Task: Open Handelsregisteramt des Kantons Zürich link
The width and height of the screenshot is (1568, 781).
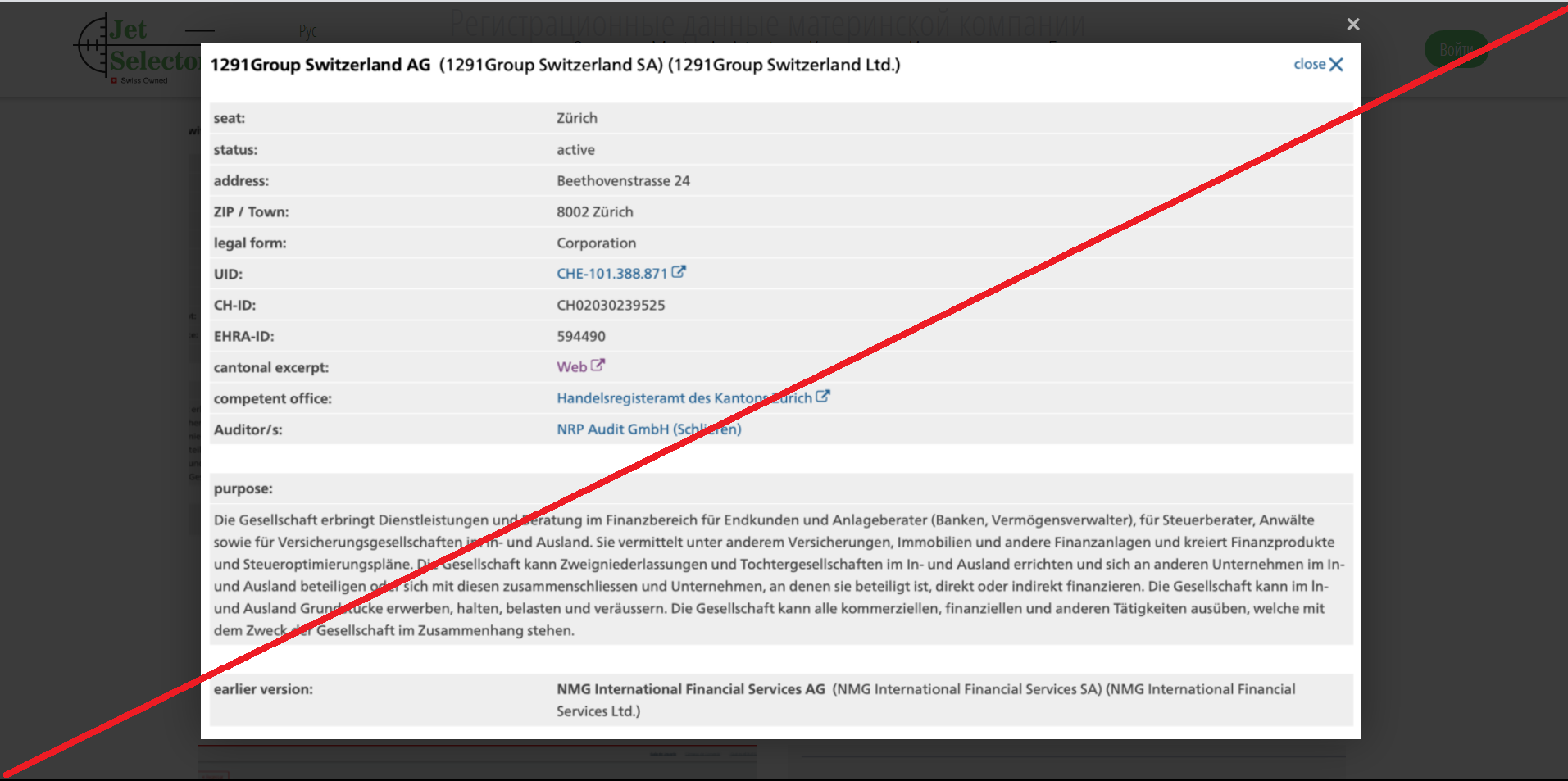Action: 684,398
